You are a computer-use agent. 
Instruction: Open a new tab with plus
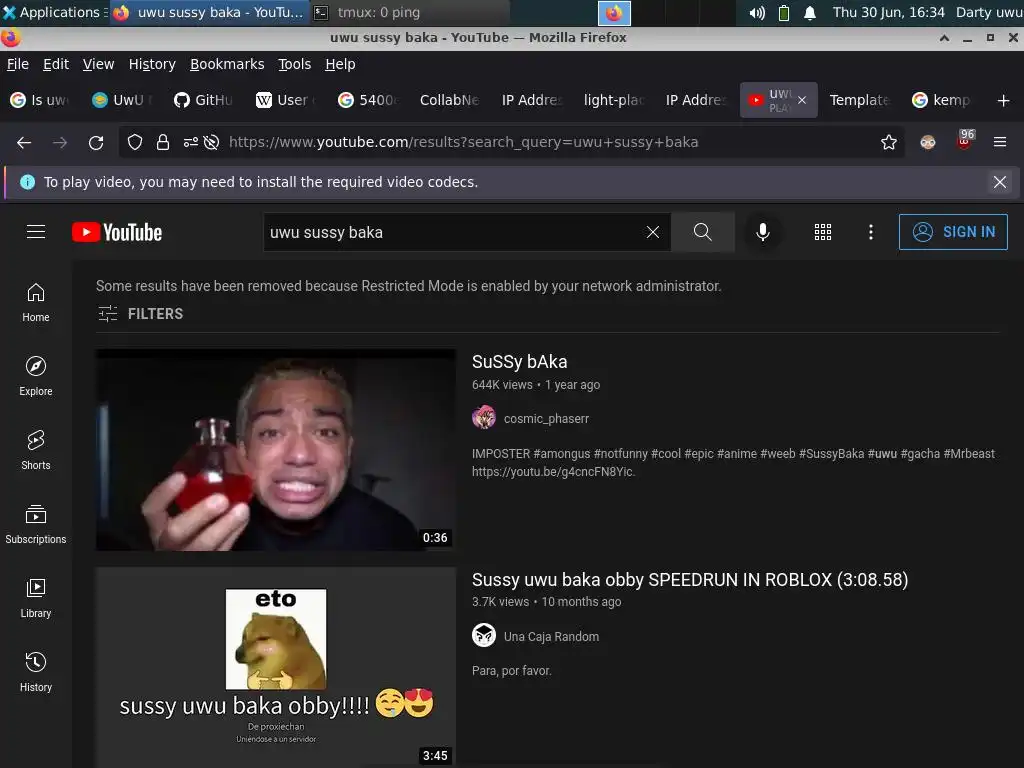click(x=1004, y=100)
